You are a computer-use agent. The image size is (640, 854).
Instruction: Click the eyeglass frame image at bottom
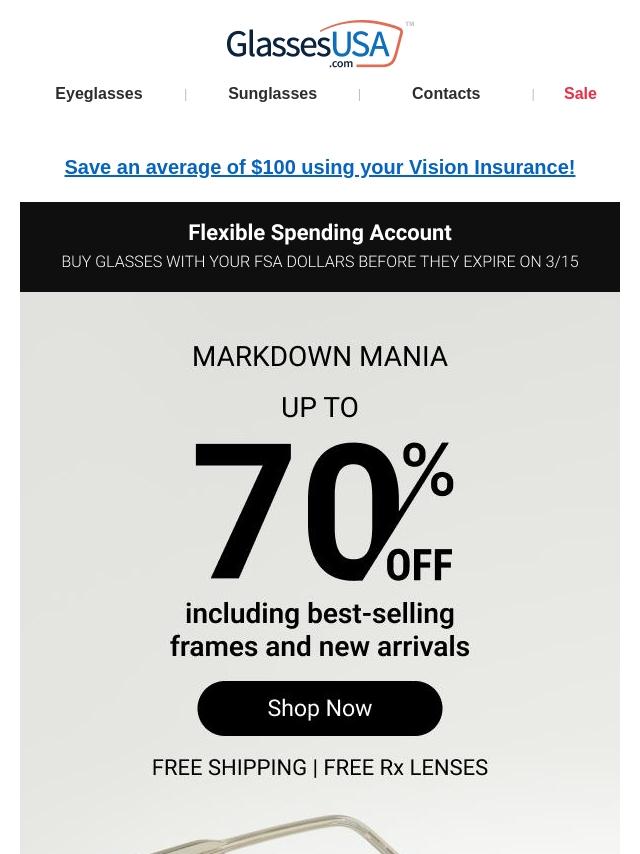(272, 834)
